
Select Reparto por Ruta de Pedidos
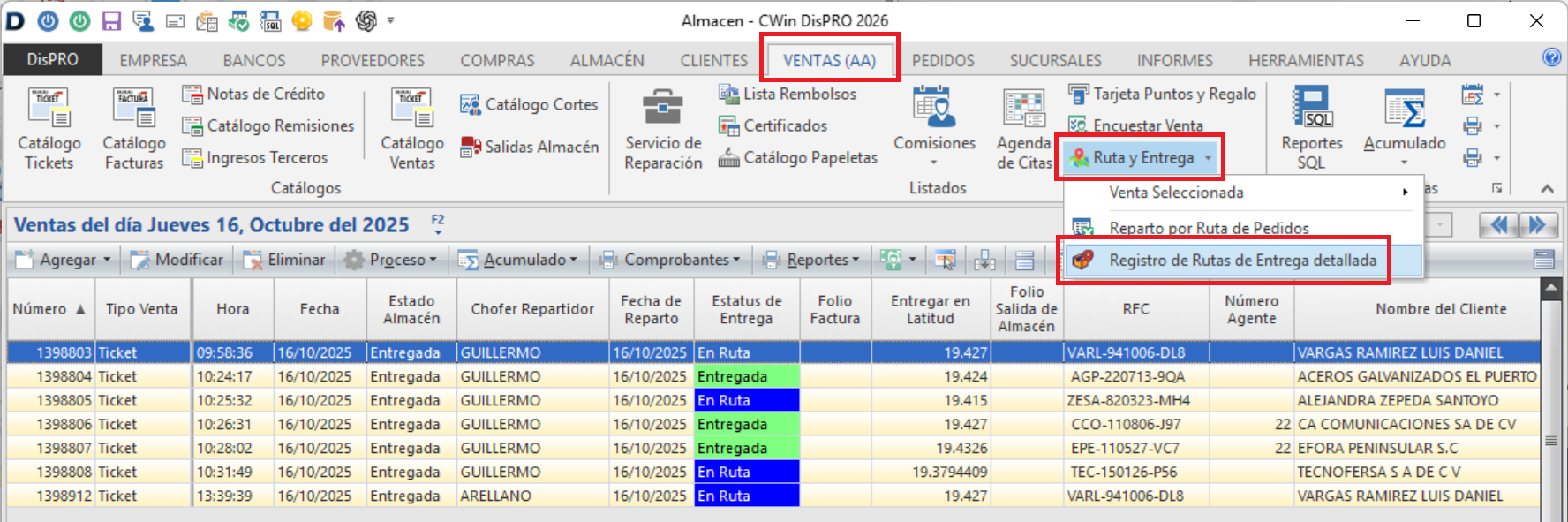1244,228
